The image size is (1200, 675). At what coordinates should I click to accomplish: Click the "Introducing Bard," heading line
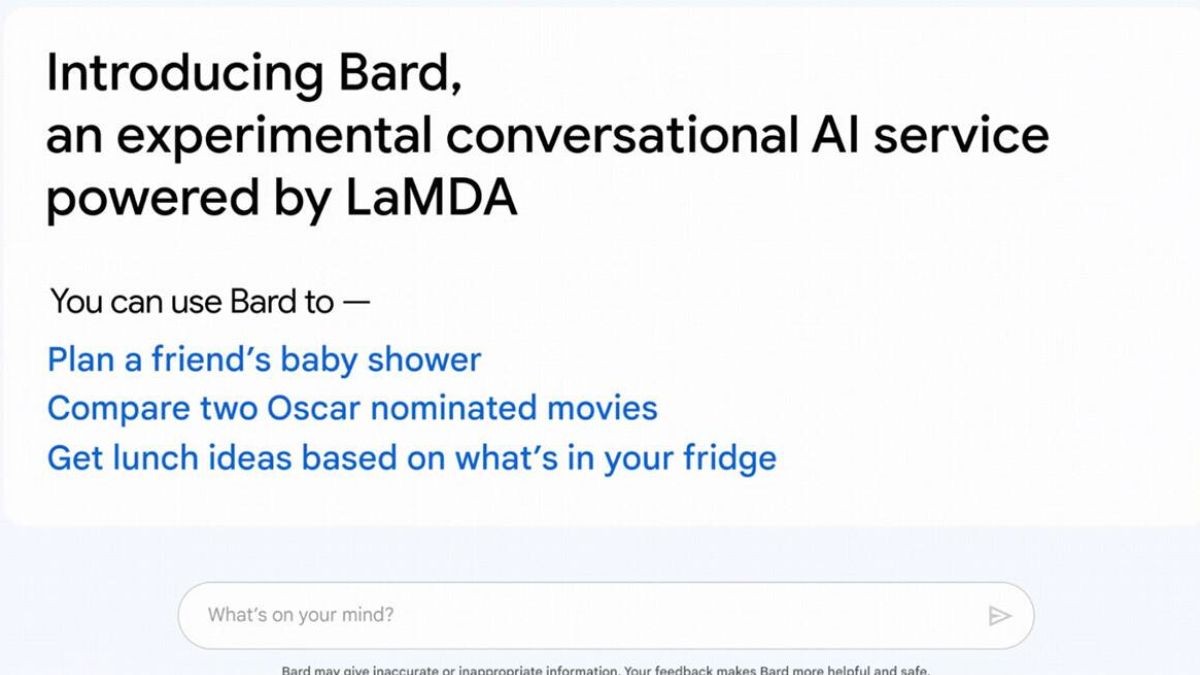pyautogui.click(x=254, y=74)
